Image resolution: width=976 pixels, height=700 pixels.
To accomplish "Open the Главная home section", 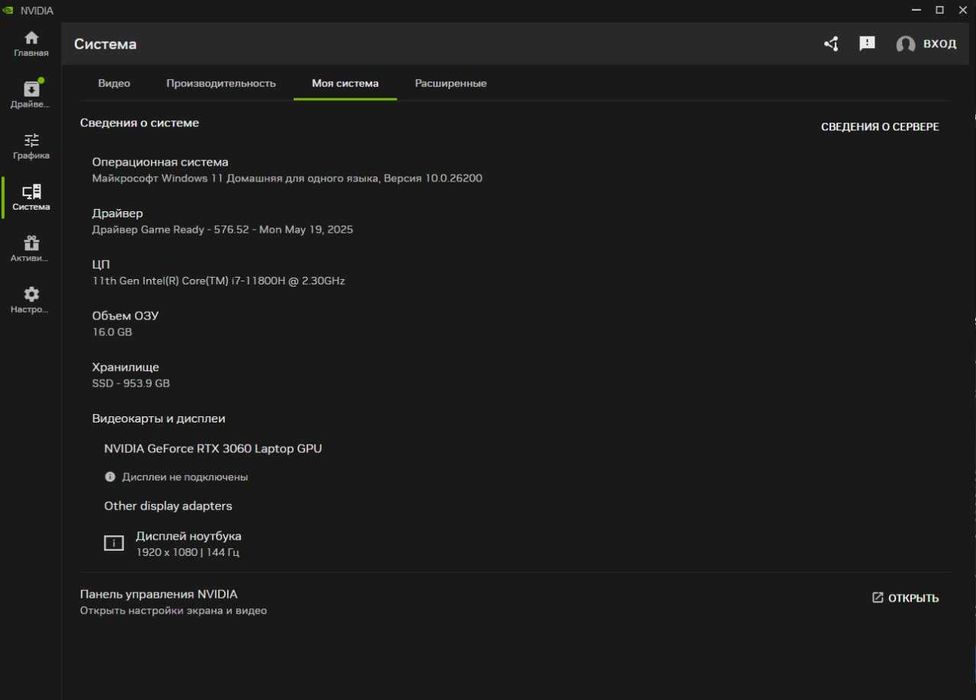I will (31, 44).
